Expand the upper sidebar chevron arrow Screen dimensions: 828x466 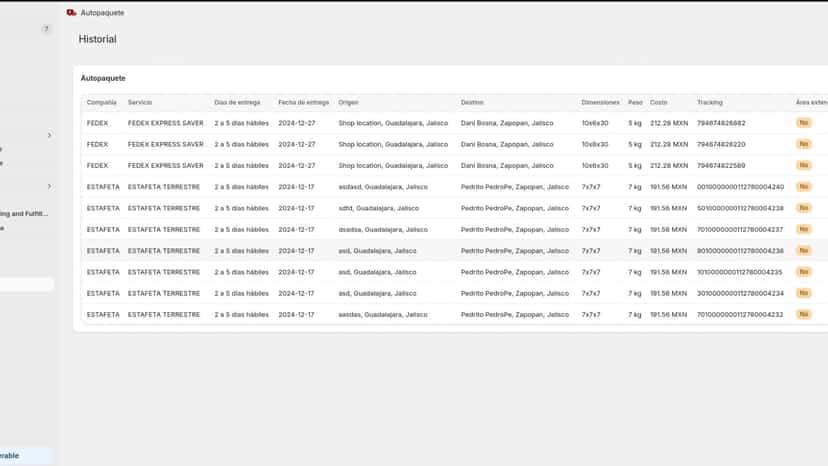[49, 135]
